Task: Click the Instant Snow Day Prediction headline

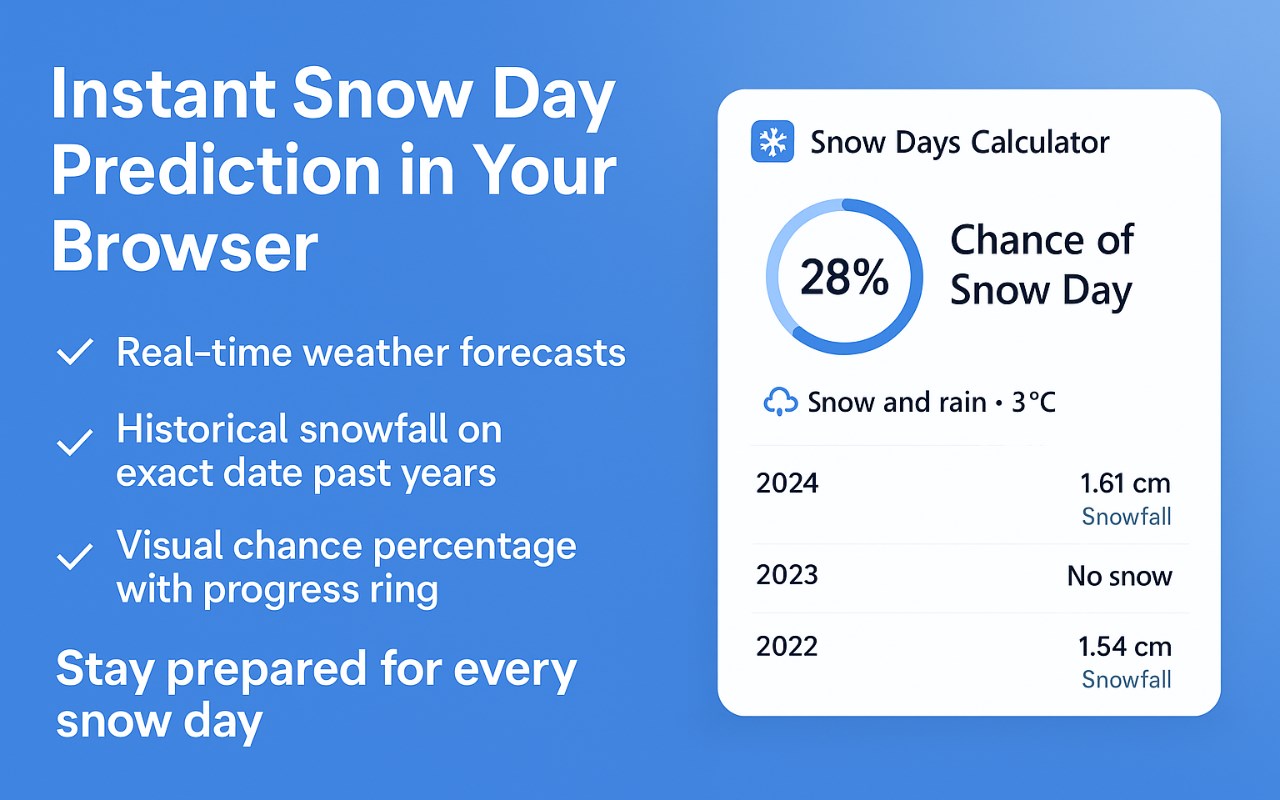Action: [333, 171]
